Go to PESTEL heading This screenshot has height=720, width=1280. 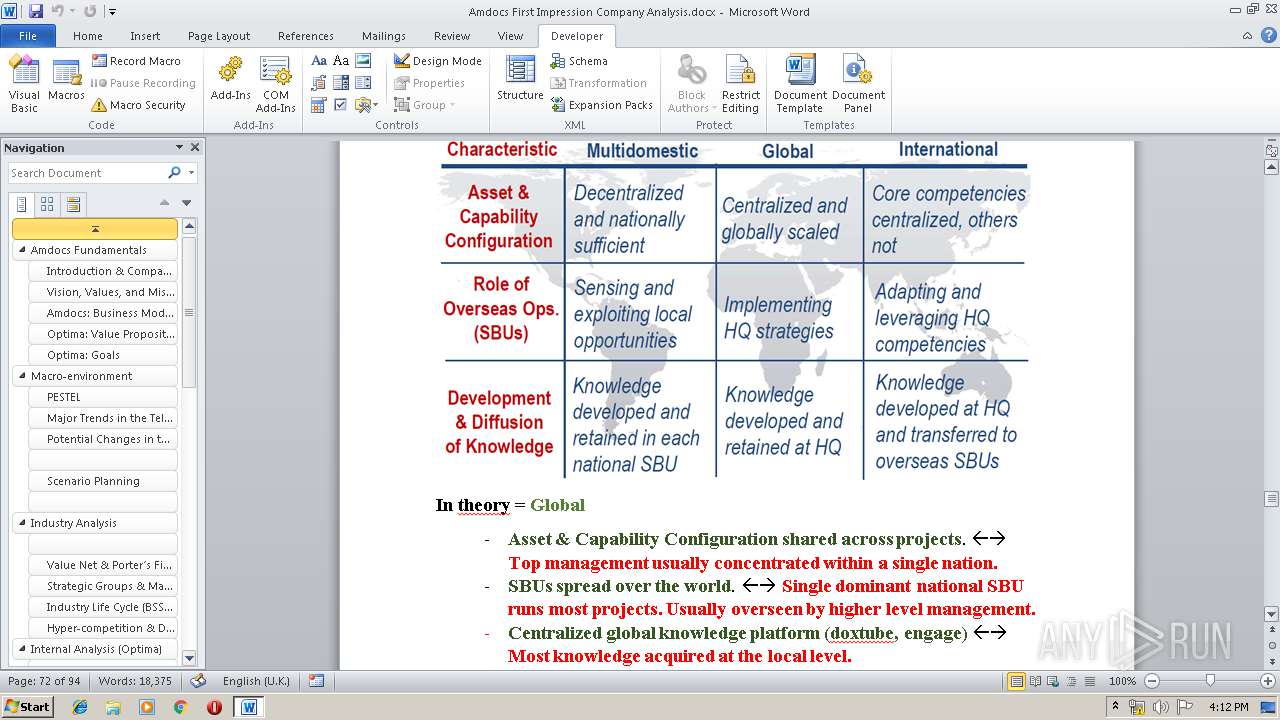(x=103, y=397)
